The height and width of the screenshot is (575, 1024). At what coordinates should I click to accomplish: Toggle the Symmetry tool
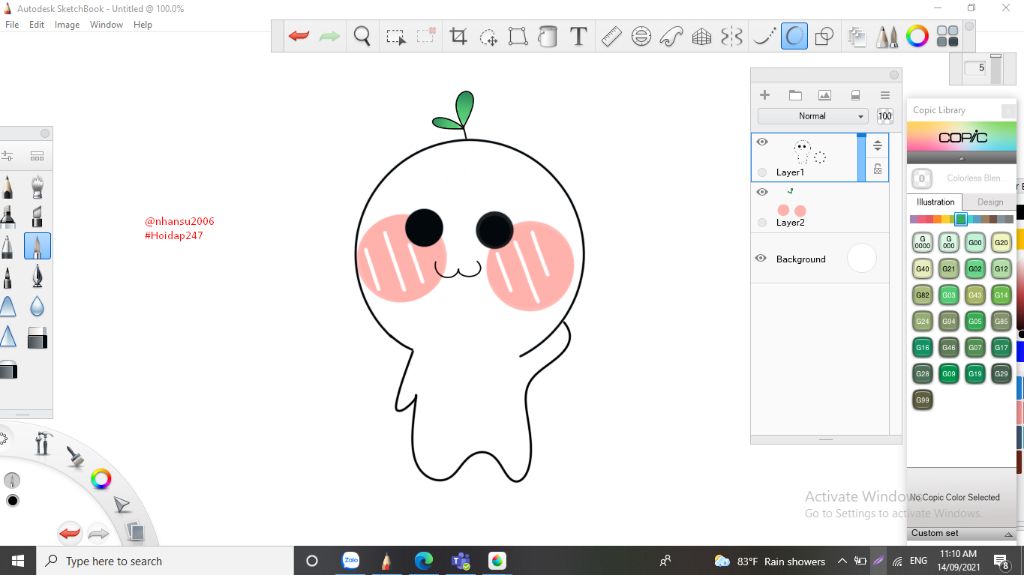click(731, 37)
